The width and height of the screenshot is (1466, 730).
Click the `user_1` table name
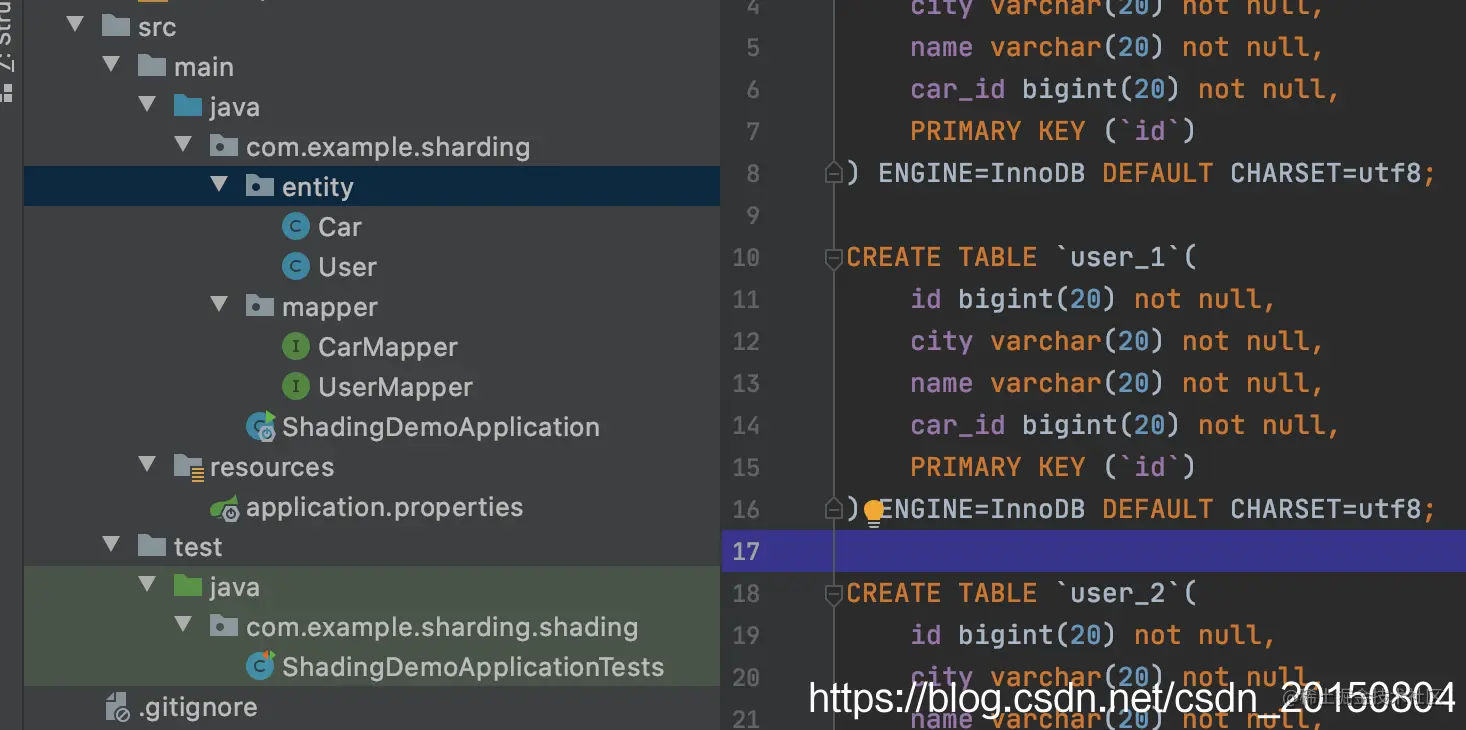[1119, 258]
